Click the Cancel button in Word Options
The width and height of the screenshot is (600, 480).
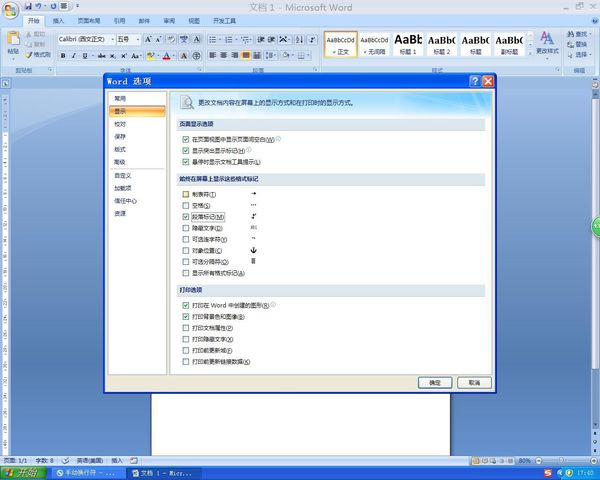click(474, 382)
